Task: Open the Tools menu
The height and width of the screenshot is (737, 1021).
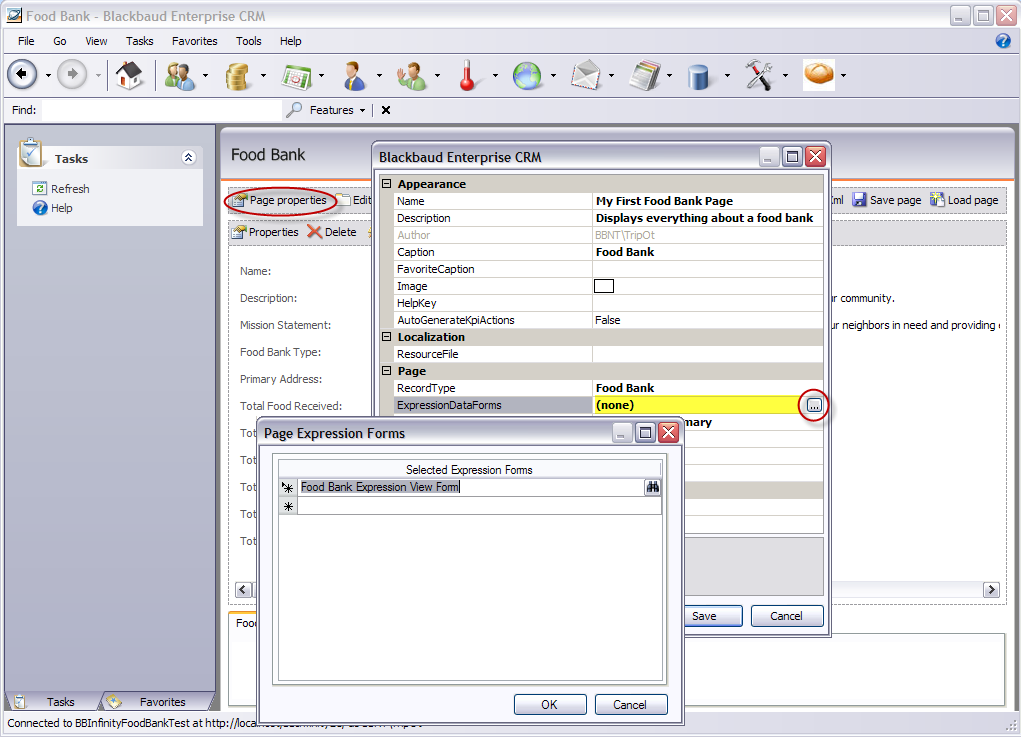Action: click(x=249, y=41)
